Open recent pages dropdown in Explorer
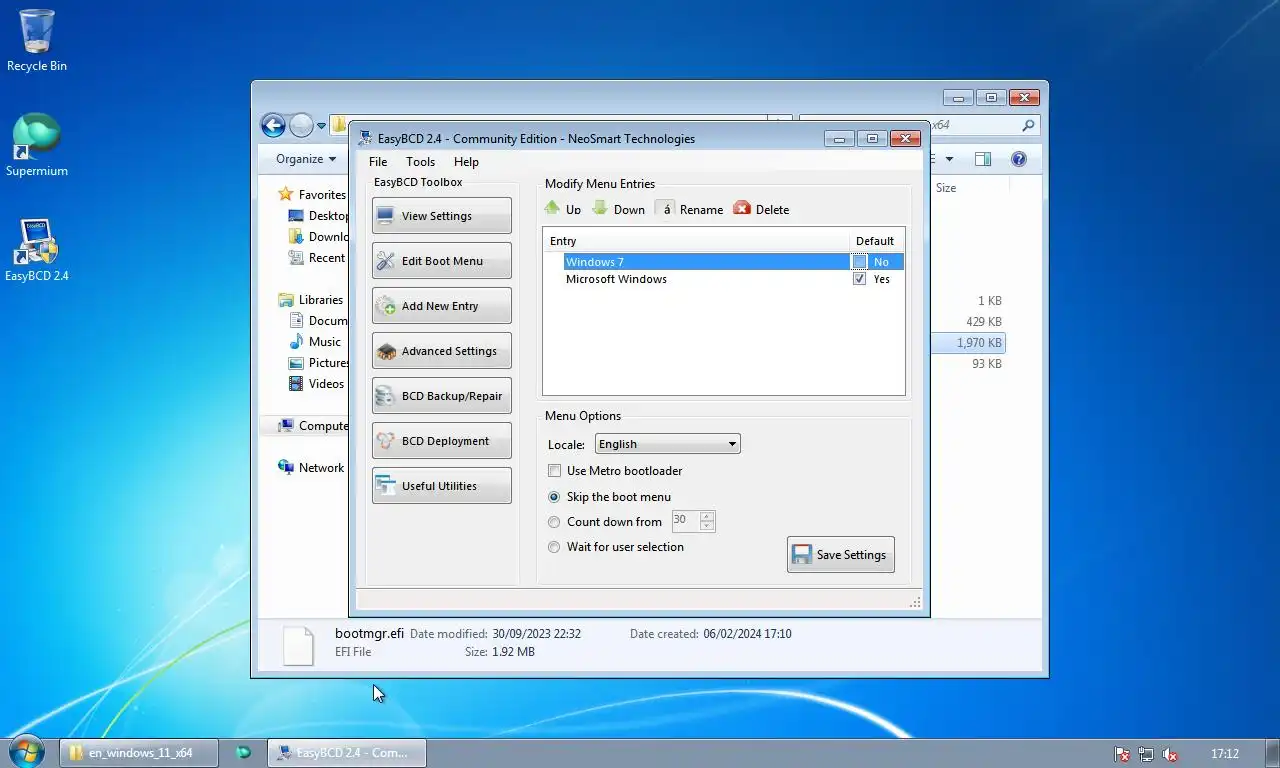Viewport: 1280px width, 768px height. tap(321, 126)
